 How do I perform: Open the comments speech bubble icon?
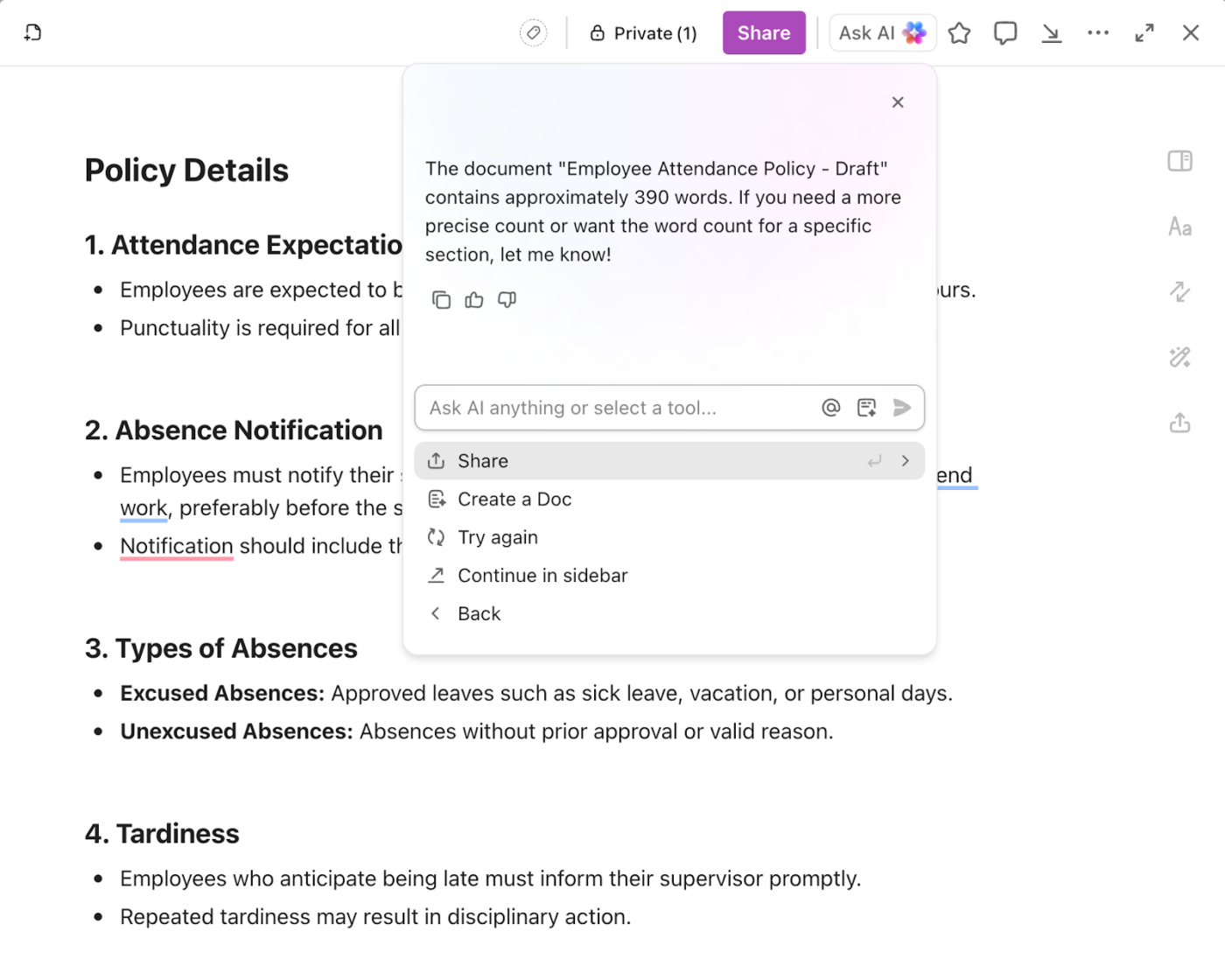tap(1005, 33)
